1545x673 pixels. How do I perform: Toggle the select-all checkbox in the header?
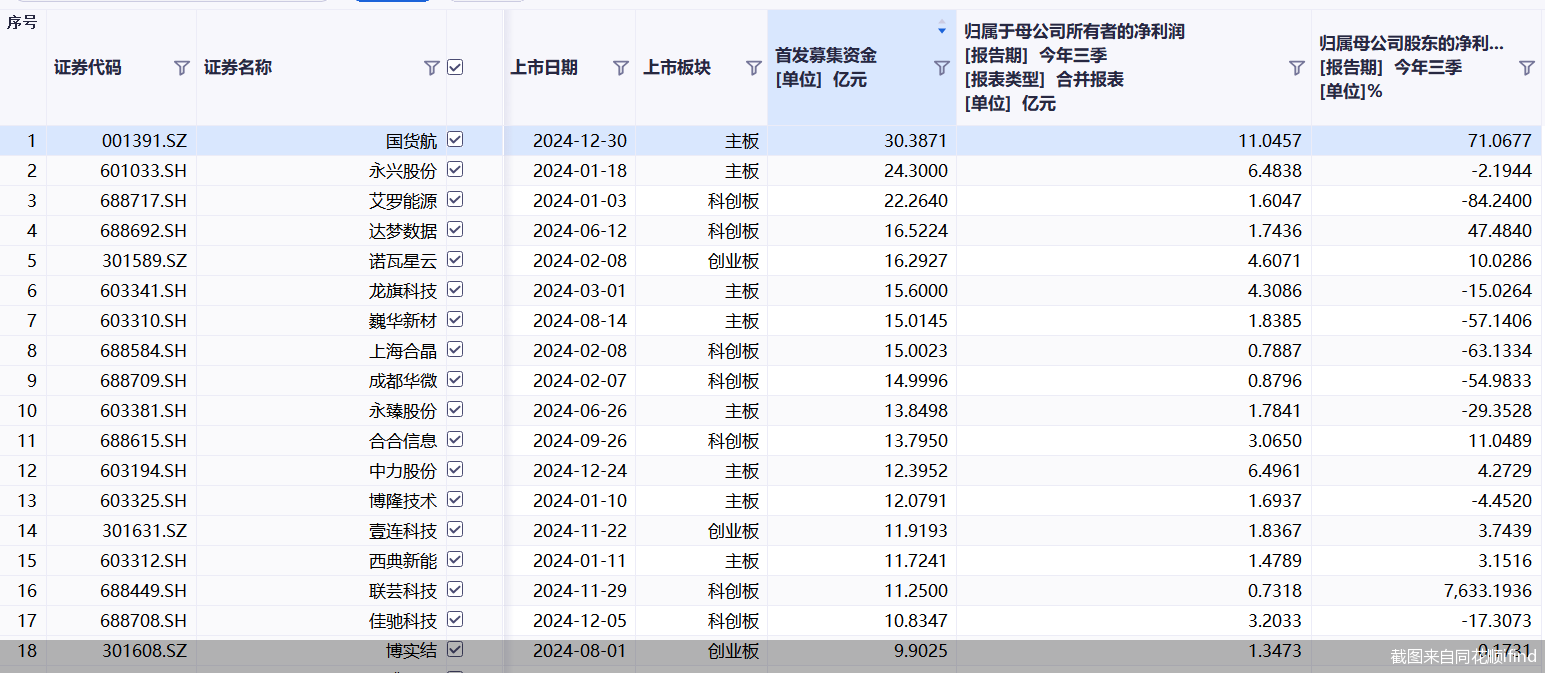click(455, 68)
